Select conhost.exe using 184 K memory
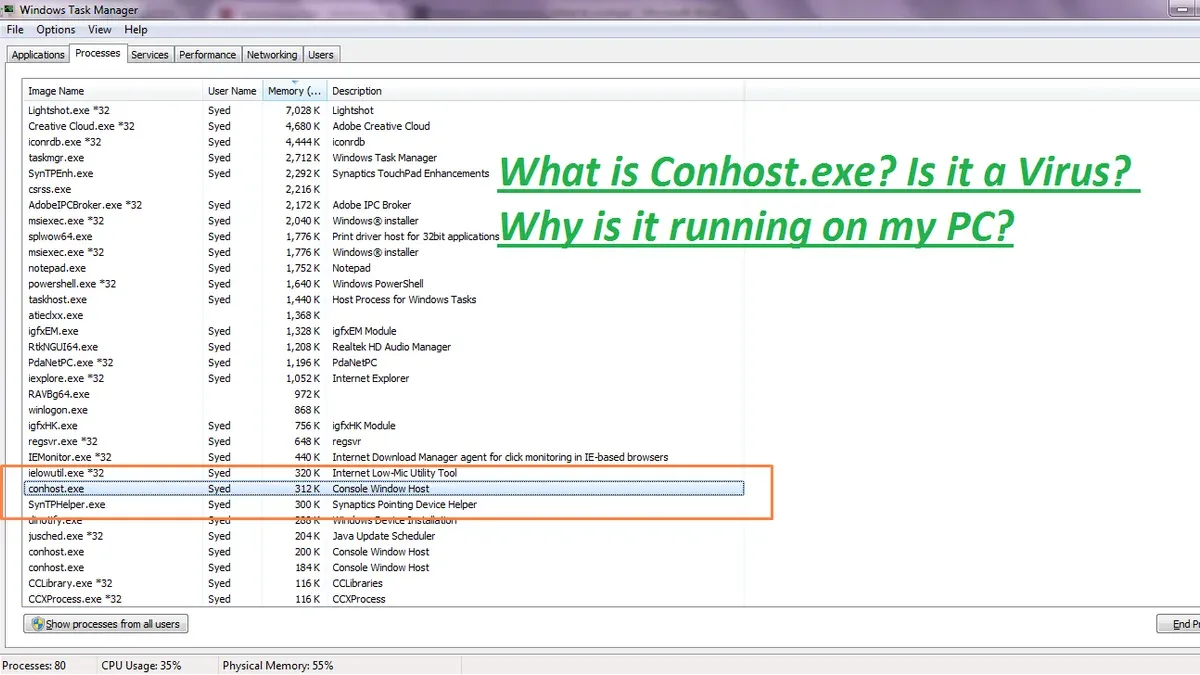The width and height of the screenshot is (1200, 675). pyautogui.click(x=384, y=567)
